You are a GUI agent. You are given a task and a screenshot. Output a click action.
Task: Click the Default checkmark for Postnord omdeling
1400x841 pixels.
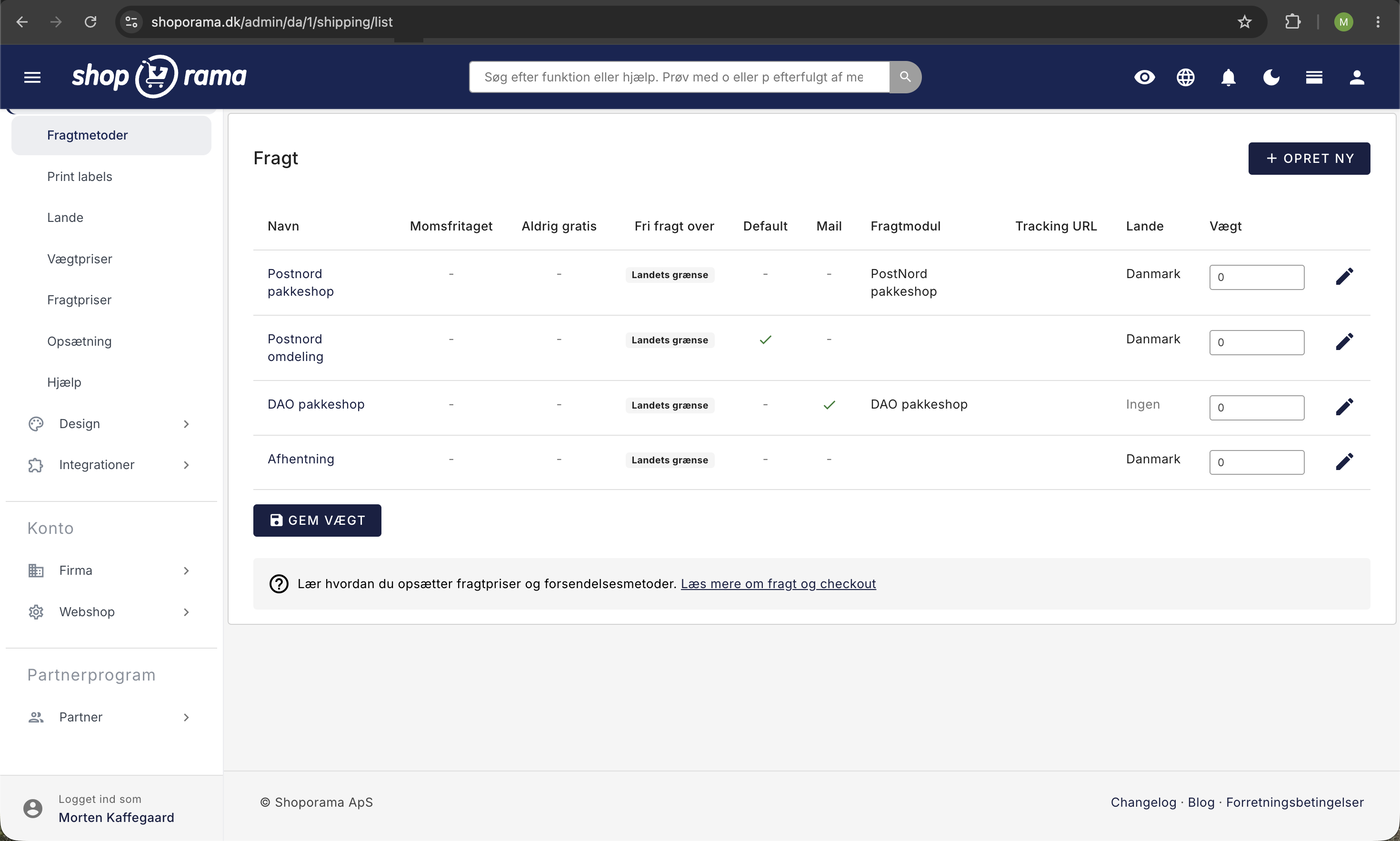pyautogui.click(x=765, y=340)
